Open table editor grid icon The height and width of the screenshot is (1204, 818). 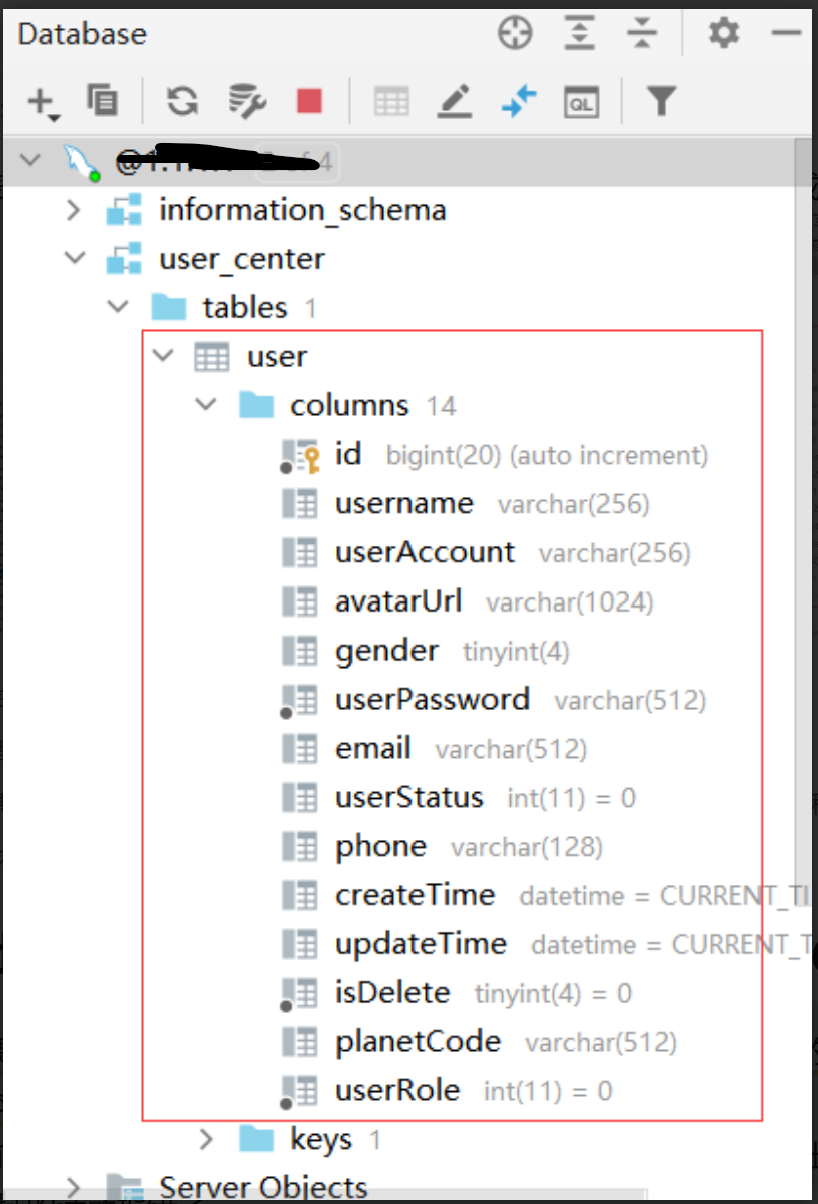click(x=391, y=101)
